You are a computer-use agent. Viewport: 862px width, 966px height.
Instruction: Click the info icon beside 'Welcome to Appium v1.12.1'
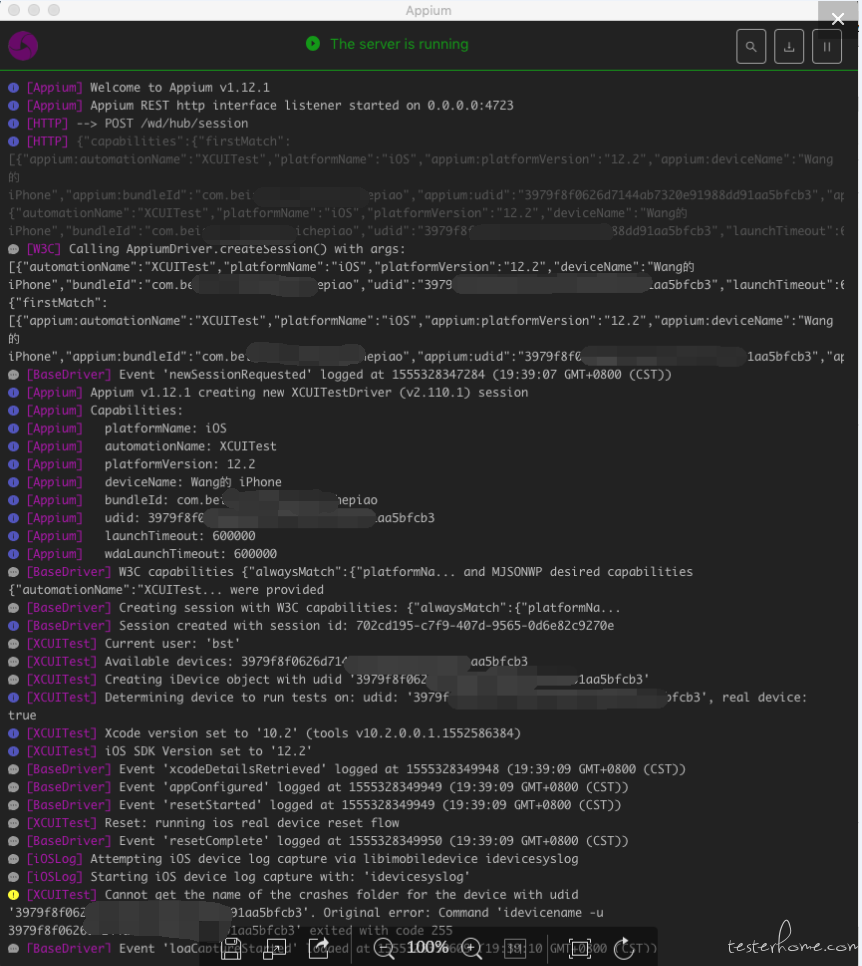point(13,87)
